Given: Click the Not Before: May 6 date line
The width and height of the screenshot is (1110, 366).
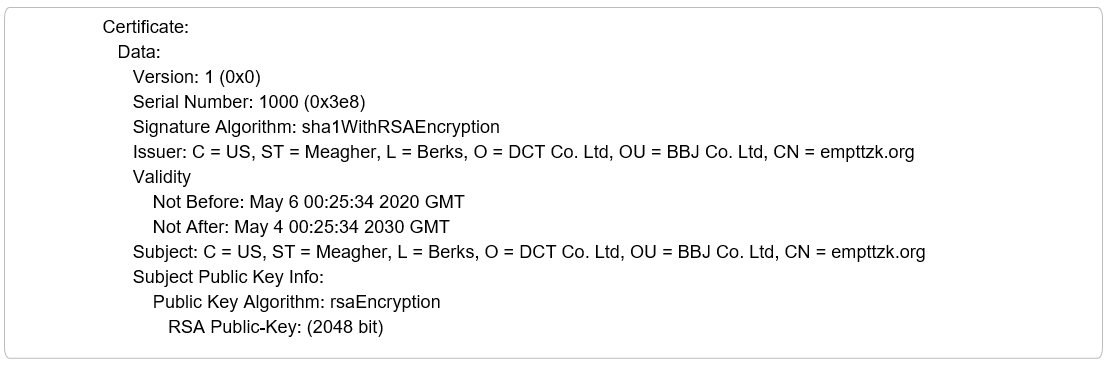Looking at the screenshot, I should (309, 202).
